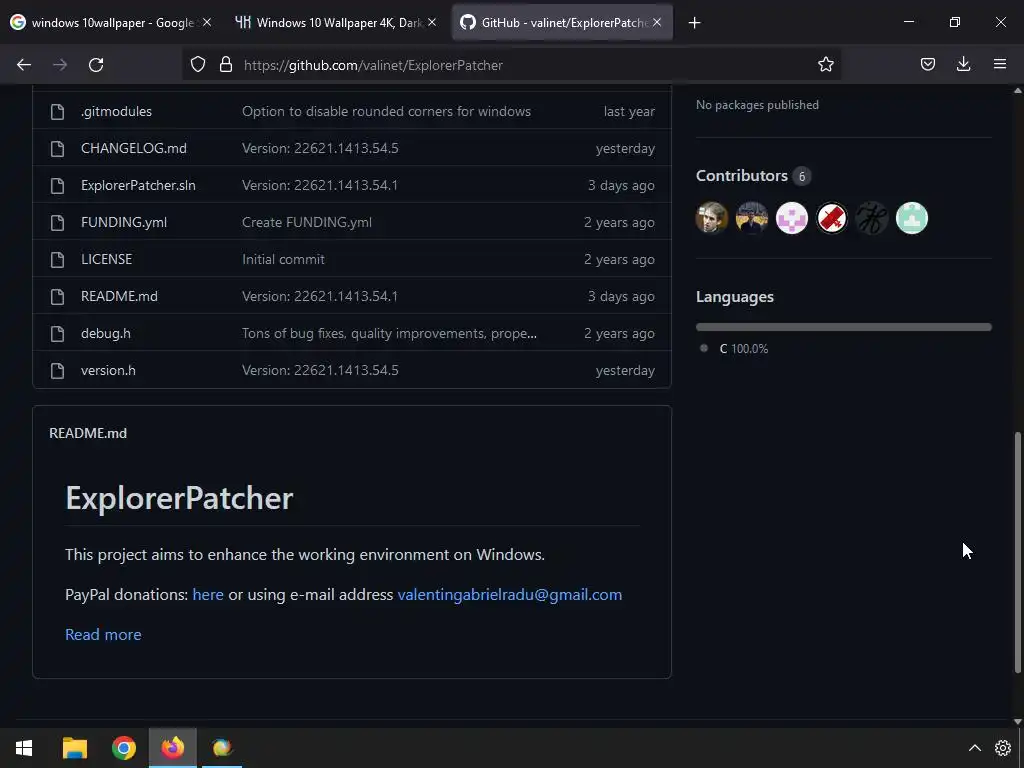Viewport: 1024px width, 768px height.
Task: Open the .gitmodules file
Action: [116, 111]
